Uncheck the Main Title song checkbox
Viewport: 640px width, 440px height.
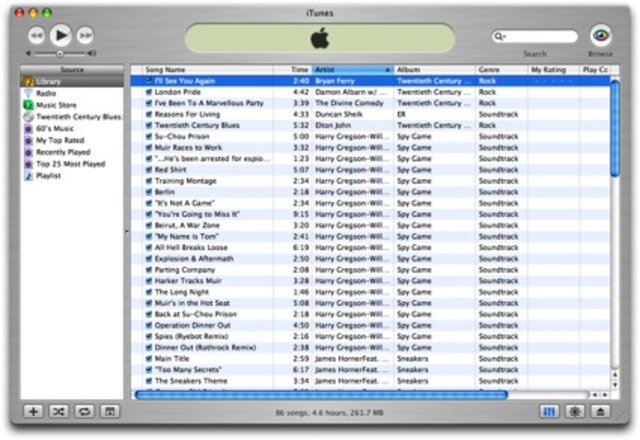pyautogui.click(x=149, y=359)
